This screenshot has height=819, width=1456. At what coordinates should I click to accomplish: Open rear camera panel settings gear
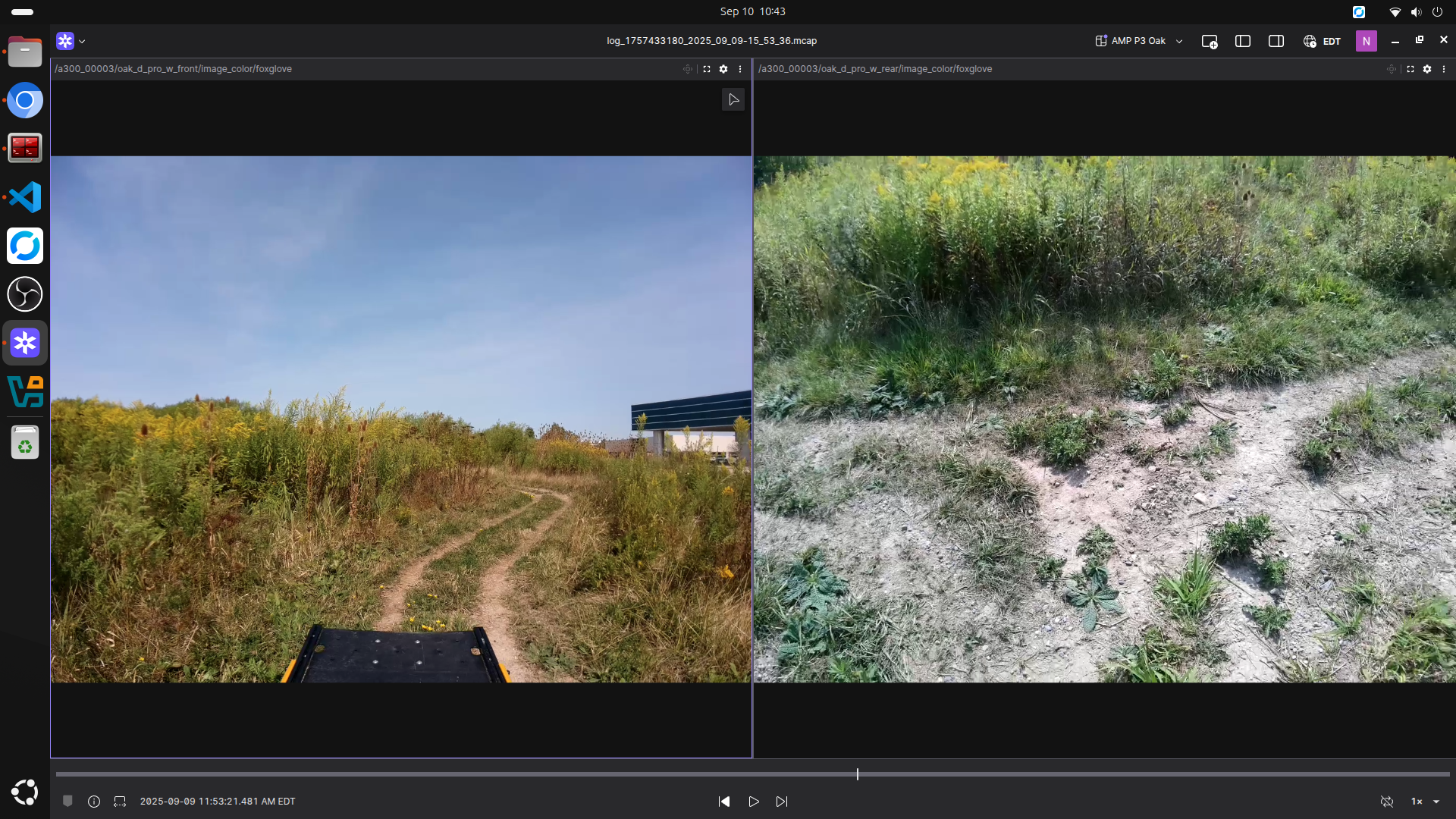[1427, 69]
